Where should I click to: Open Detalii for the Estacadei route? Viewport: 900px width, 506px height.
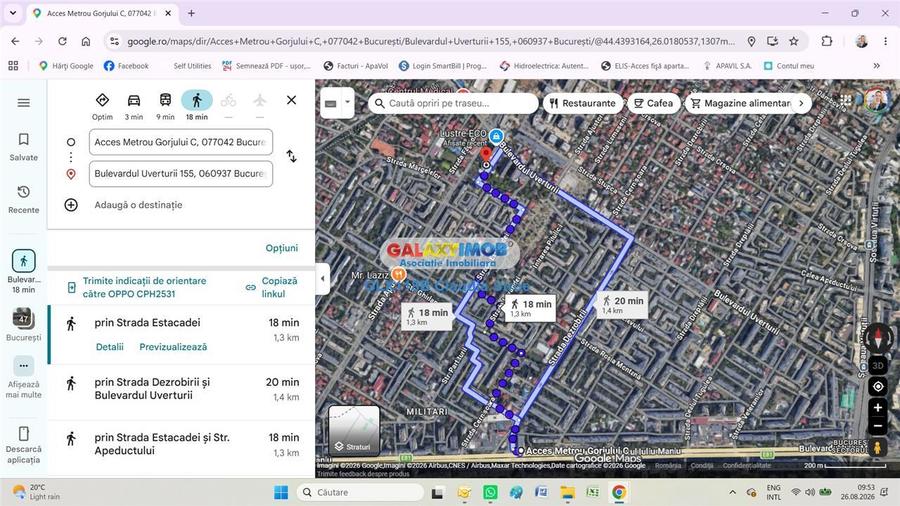[110, 347]
